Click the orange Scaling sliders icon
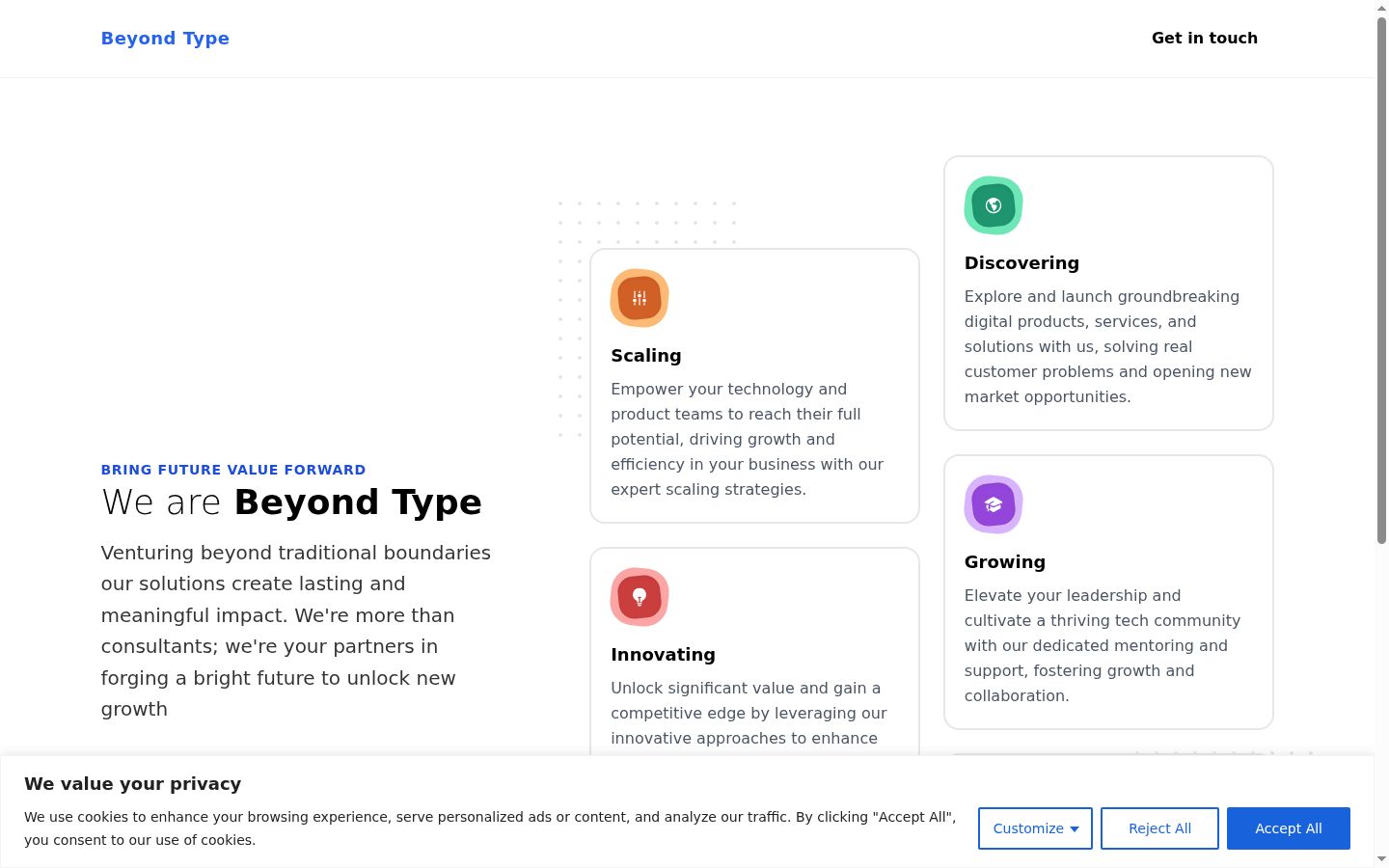The height and width of the screenshot is (868, 1389). click(640, 298)
